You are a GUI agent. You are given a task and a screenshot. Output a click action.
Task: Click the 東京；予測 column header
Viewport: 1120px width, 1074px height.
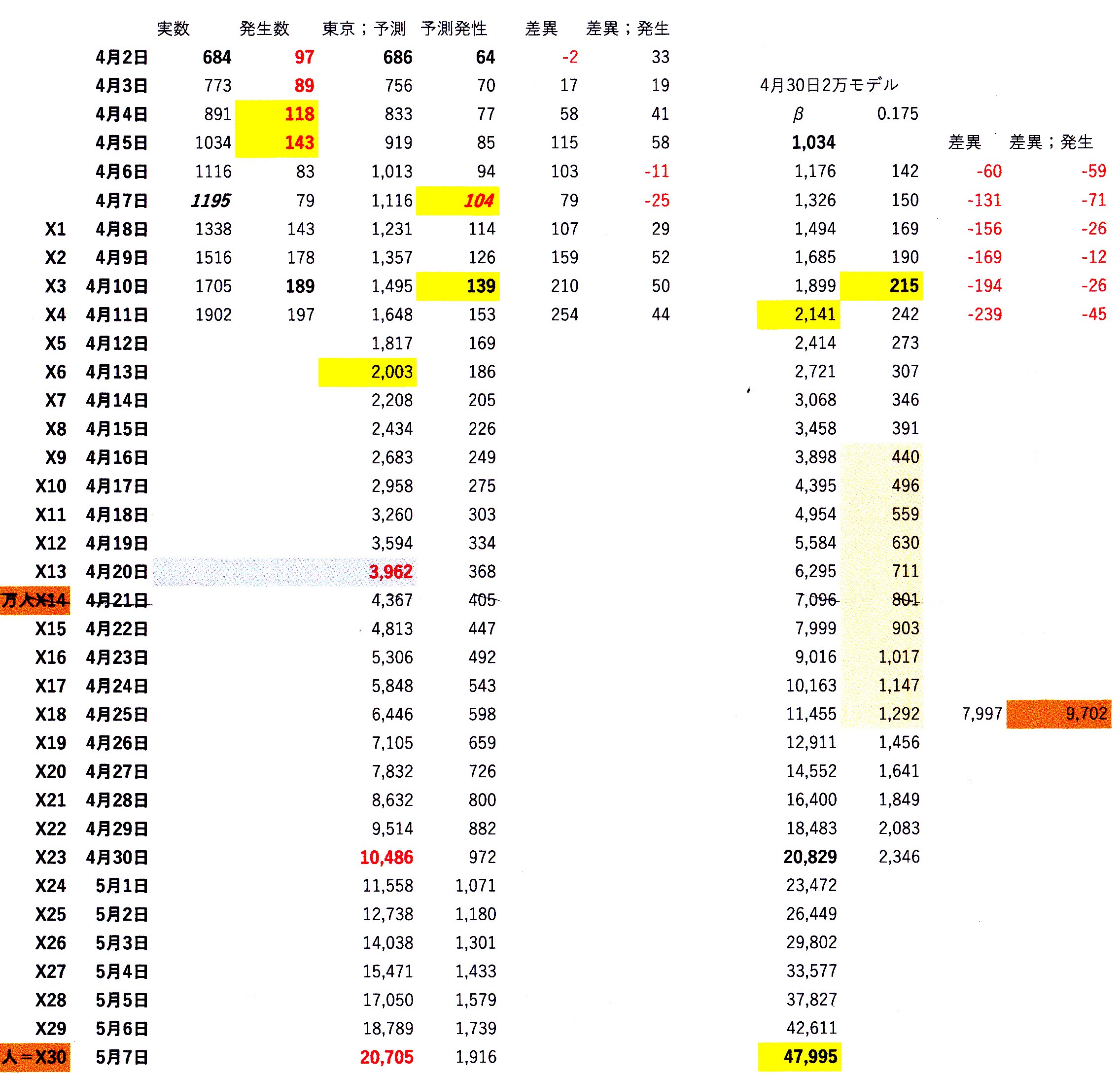[x=364, y=29]
